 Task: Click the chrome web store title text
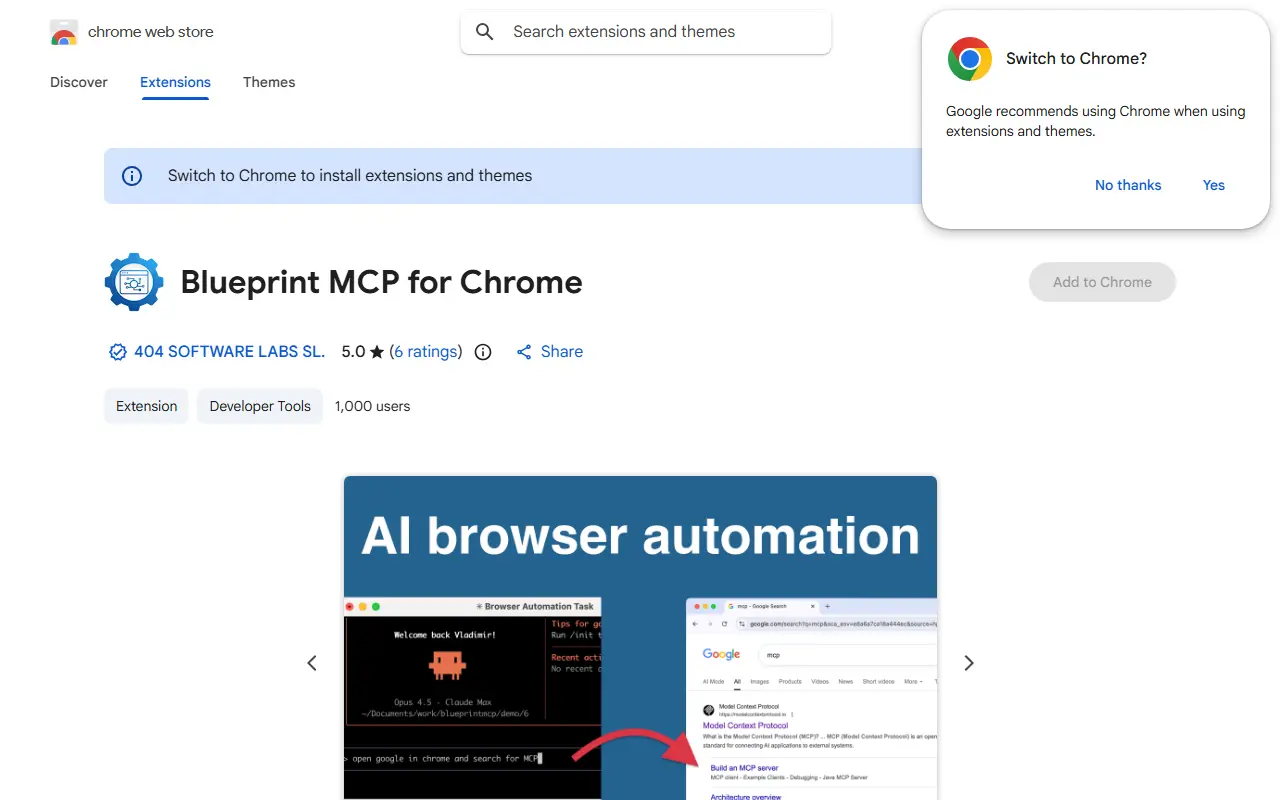151,32
